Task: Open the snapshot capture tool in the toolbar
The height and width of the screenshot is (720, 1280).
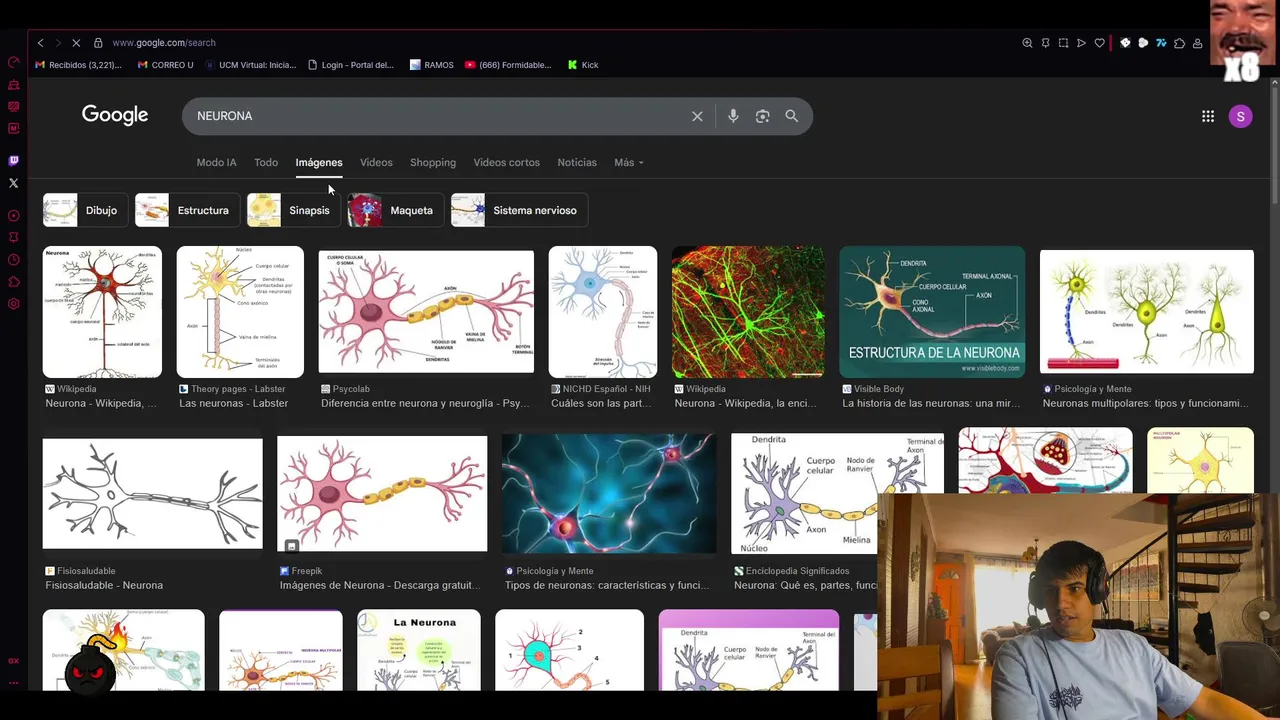Action: click(x=1063, y=43)
